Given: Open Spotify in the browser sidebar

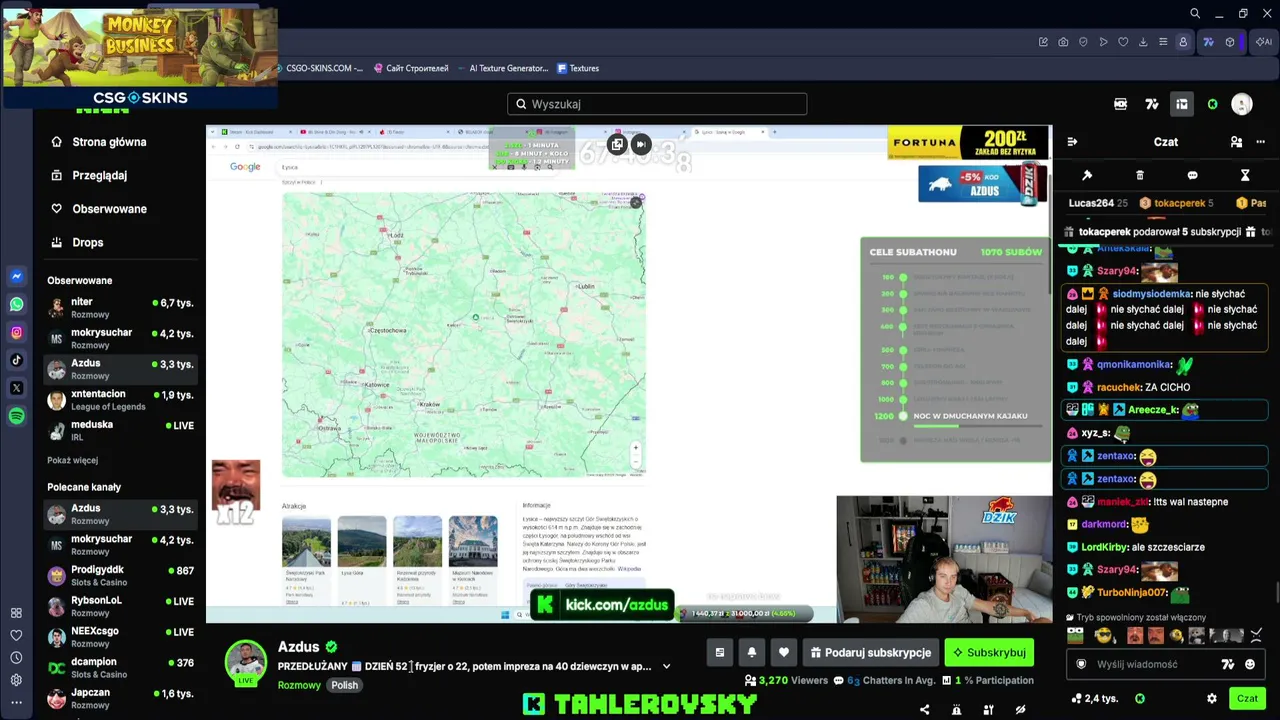Looking at the screenshot, I should tap(16, 416).
